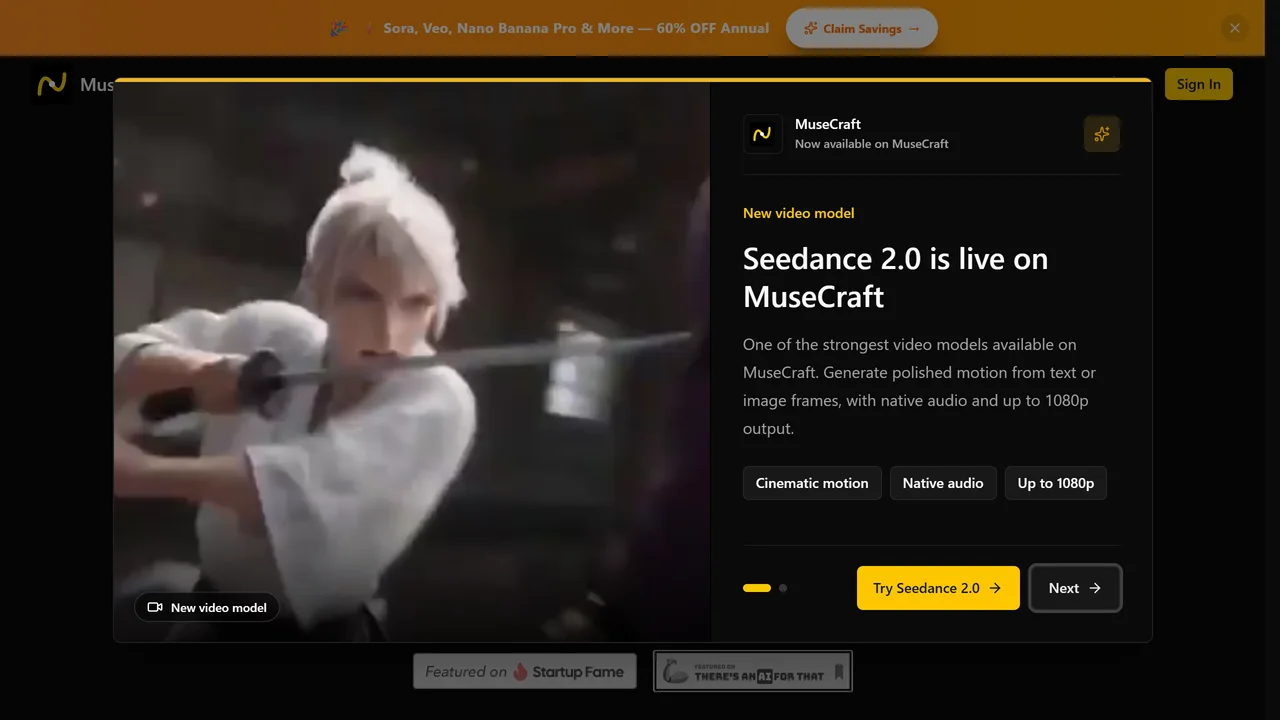1280x720 pixels.
Task: Open the There's An AI For That badge
Action: tap(753, 672)
